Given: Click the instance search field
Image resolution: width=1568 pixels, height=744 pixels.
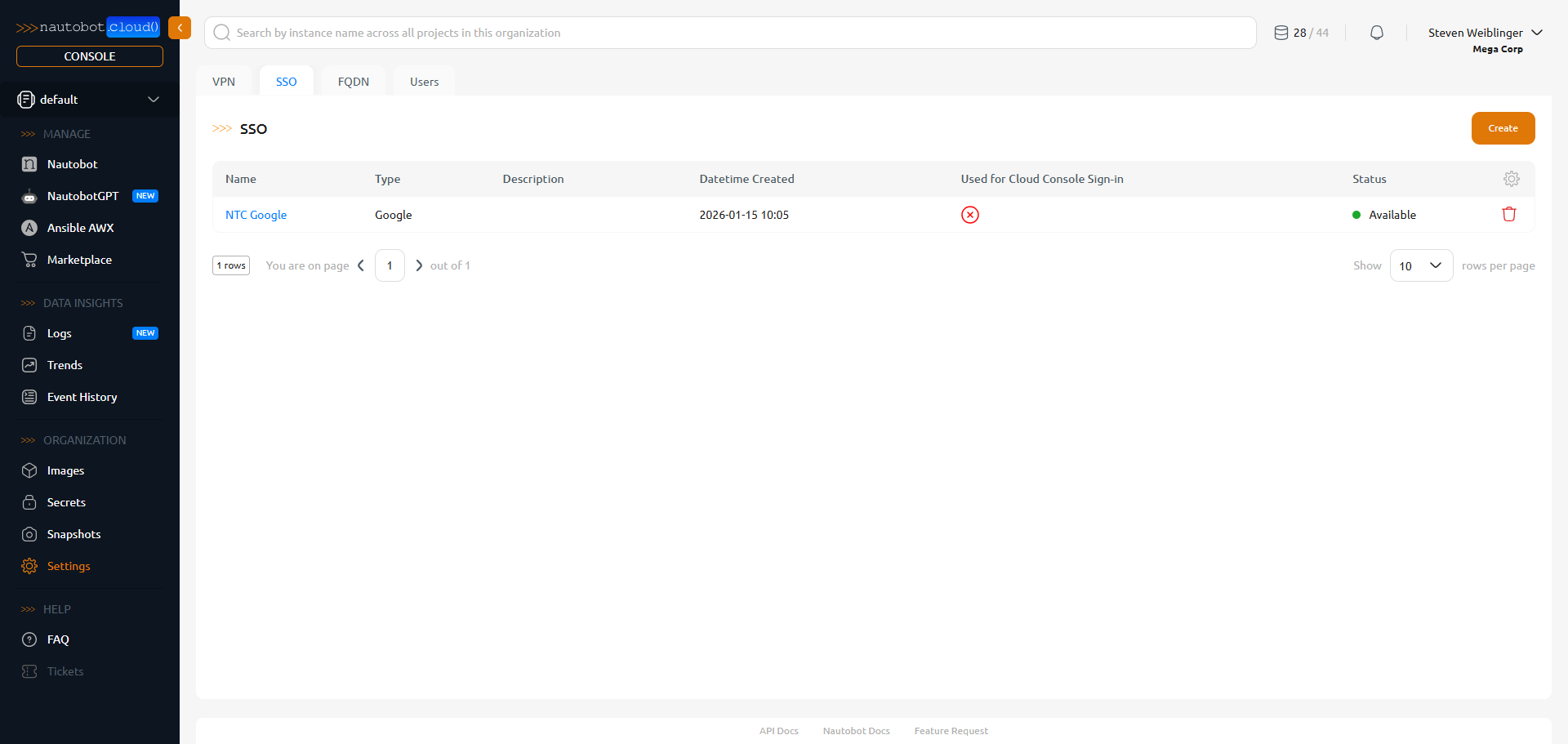Looking at the screenshot, I should point(730,33).
